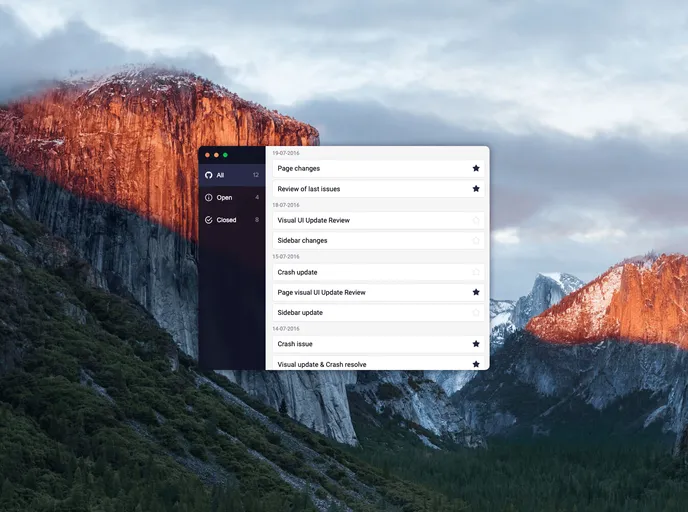Toggle star on Visual update & Crash resolve
688x512 pixels.
pos(476,364)
